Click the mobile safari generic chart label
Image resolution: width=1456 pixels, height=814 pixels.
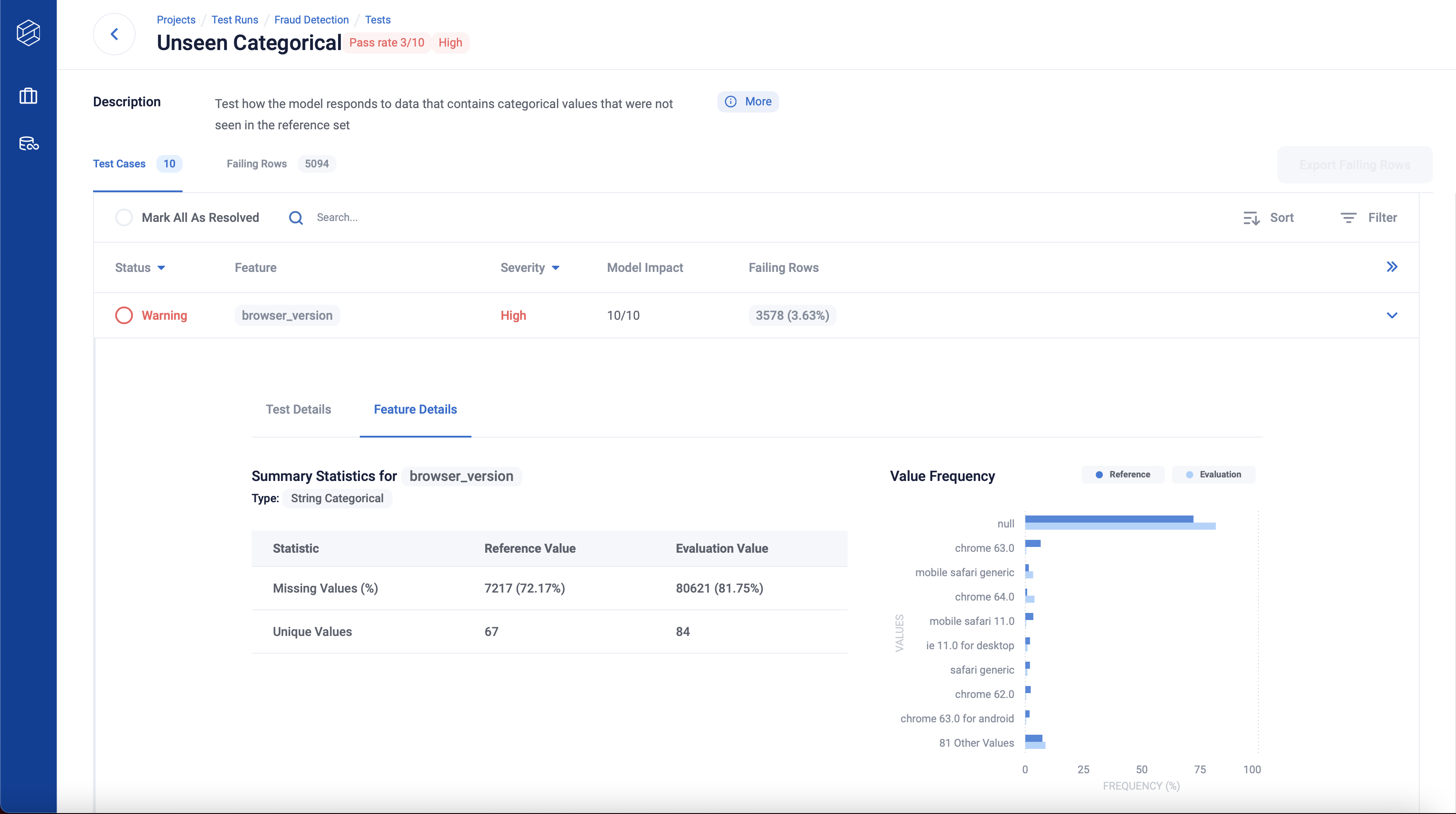click(x=965, y=572)
